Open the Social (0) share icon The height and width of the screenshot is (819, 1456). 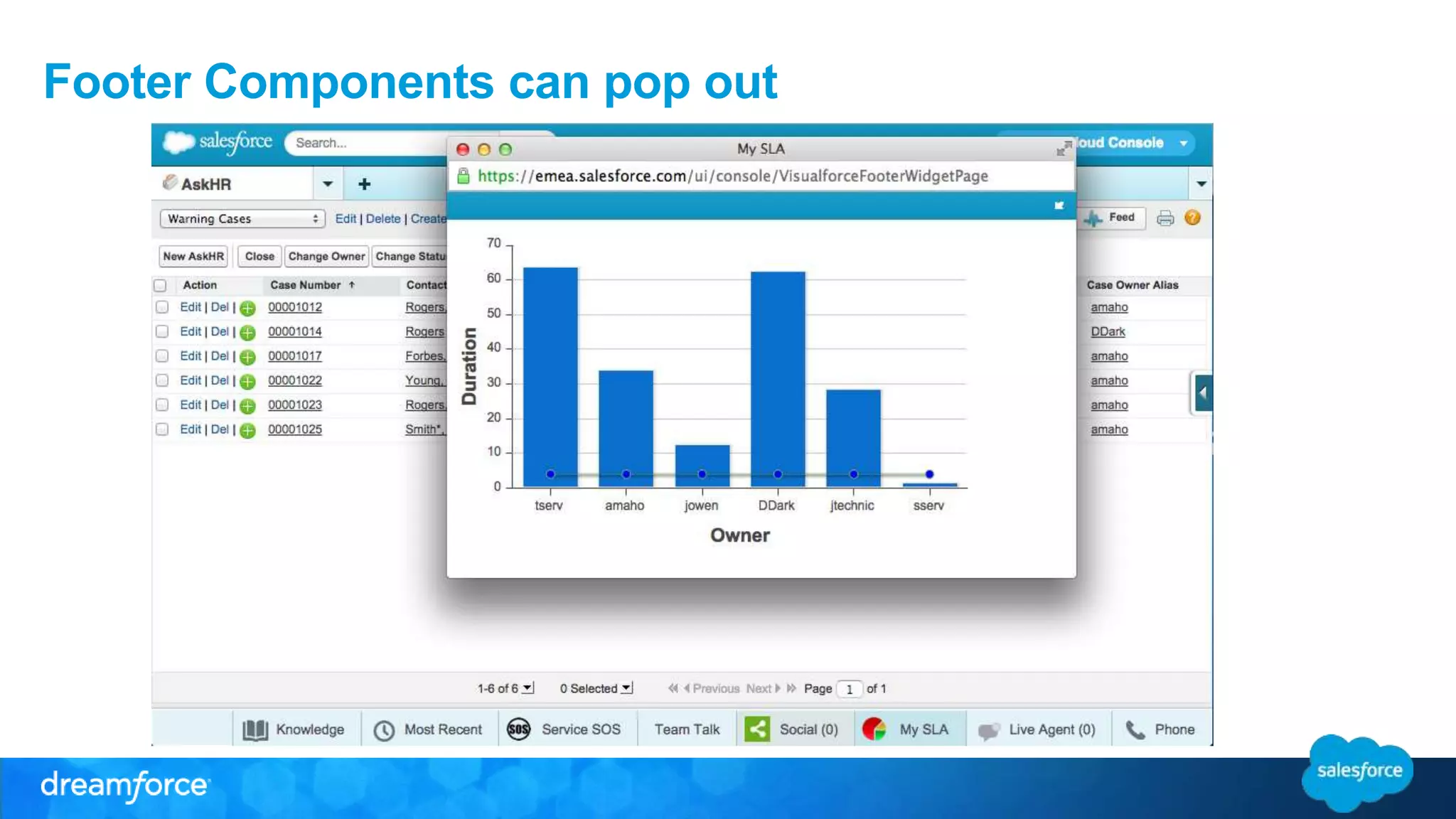click(757, 729)
